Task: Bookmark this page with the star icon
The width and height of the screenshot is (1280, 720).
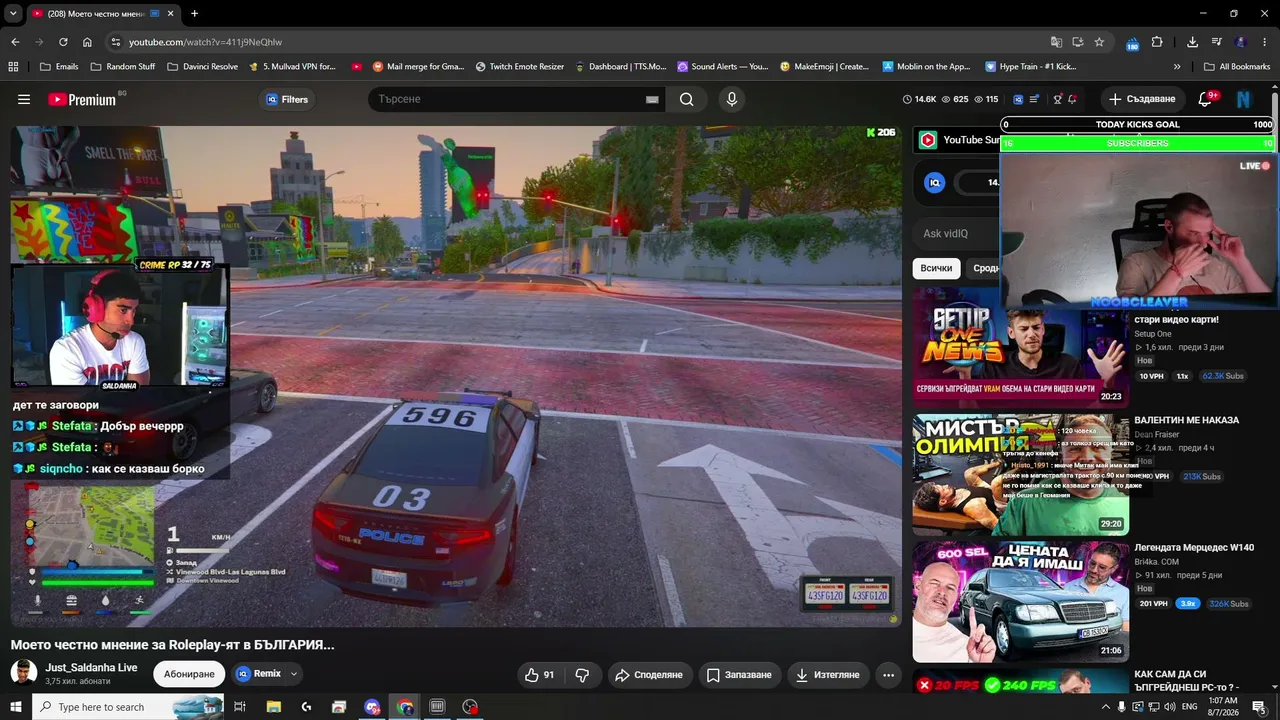Action: point(1099,42)
